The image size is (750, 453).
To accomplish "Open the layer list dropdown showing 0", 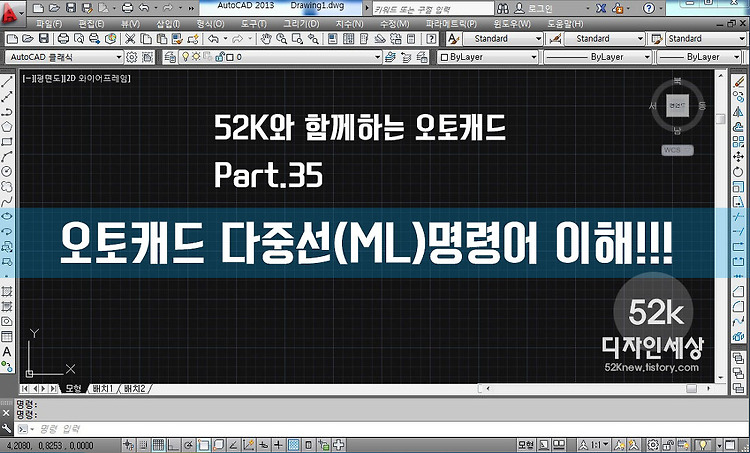I will pos(280,57).
